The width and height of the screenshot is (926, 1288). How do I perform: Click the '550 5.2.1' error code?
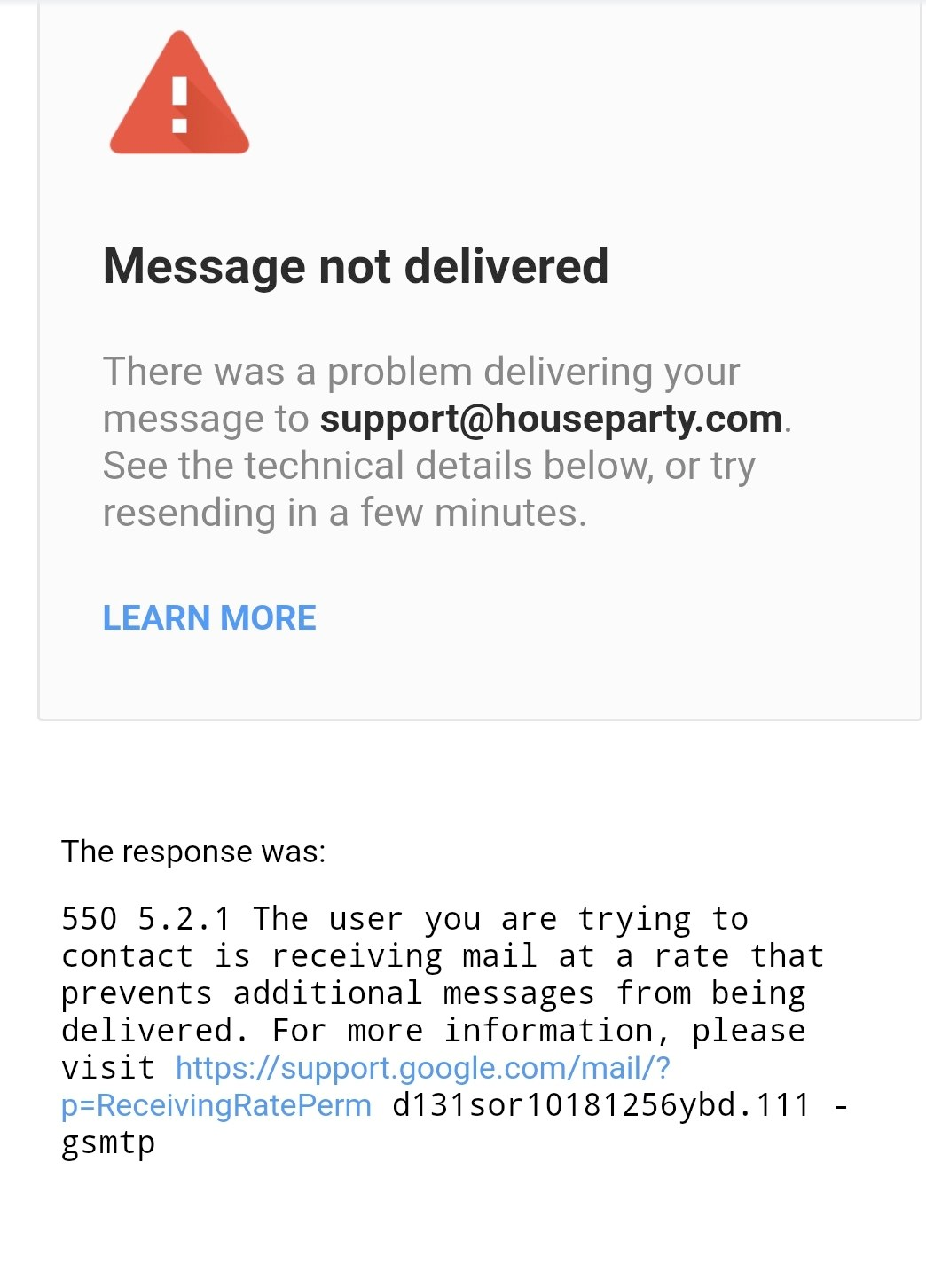(146, 918)
